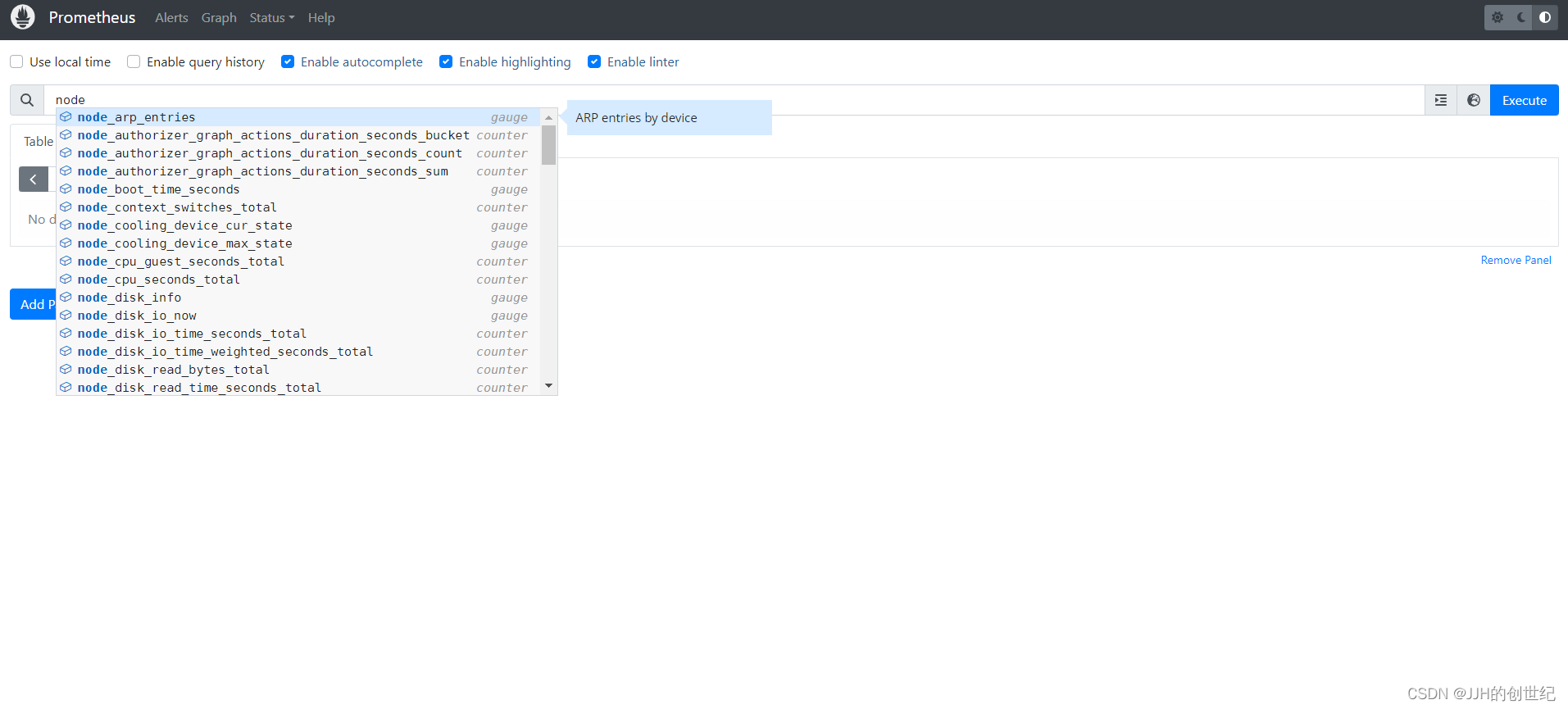Click the left chevron time button
This screenshot has height=709, width=1568.
[34, 179]
